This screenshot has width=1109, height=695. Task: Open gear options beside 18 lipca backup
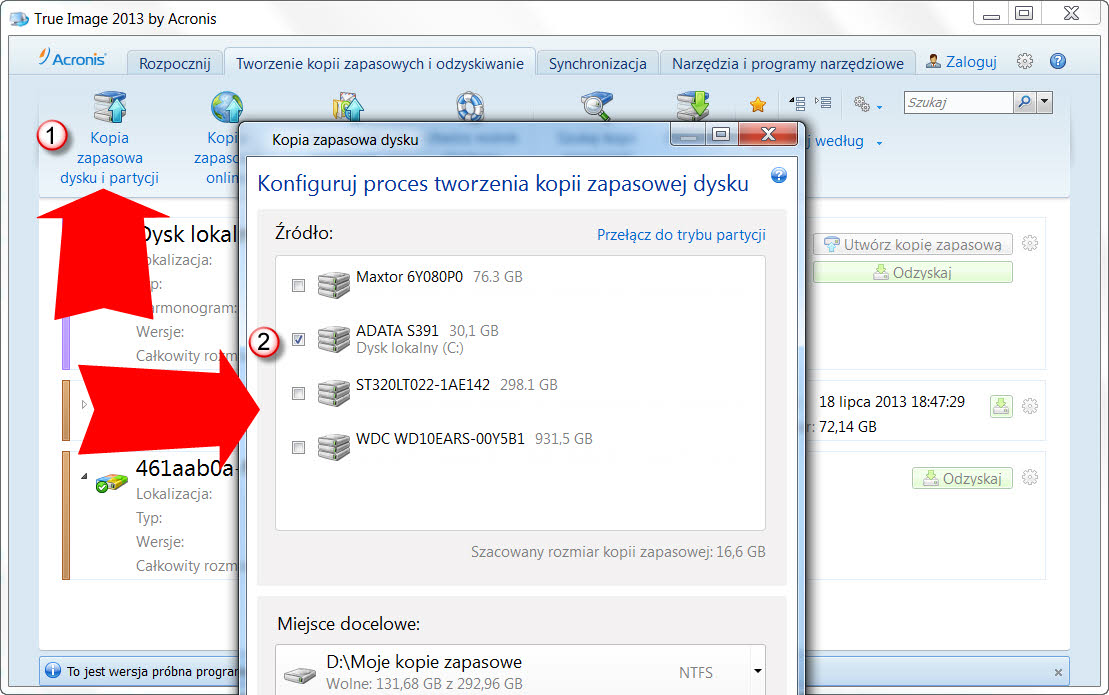tap(1030, 406)
